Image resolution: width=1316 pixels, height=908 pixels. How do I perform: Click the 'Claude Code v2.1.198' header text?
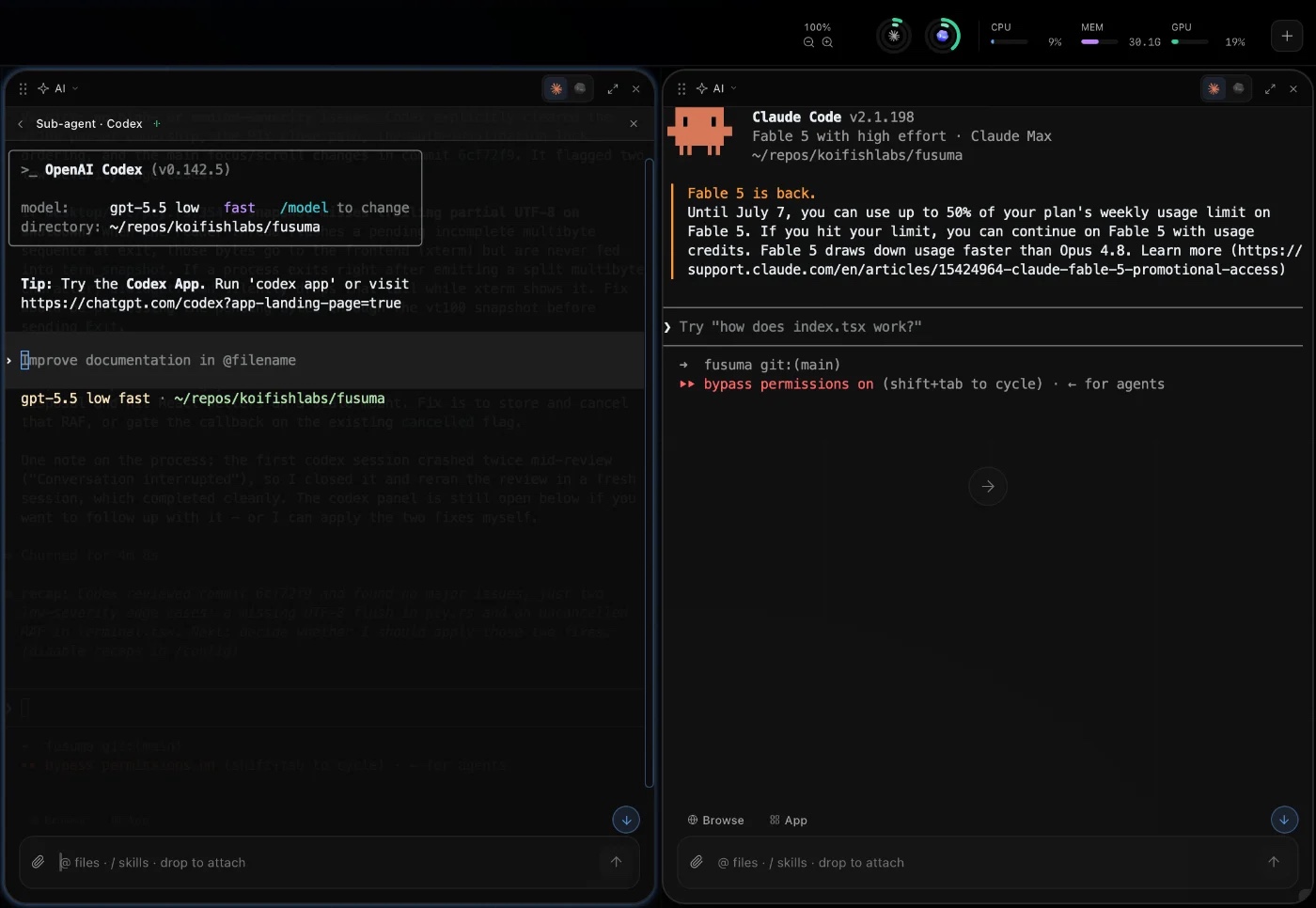tap(833, 117)
